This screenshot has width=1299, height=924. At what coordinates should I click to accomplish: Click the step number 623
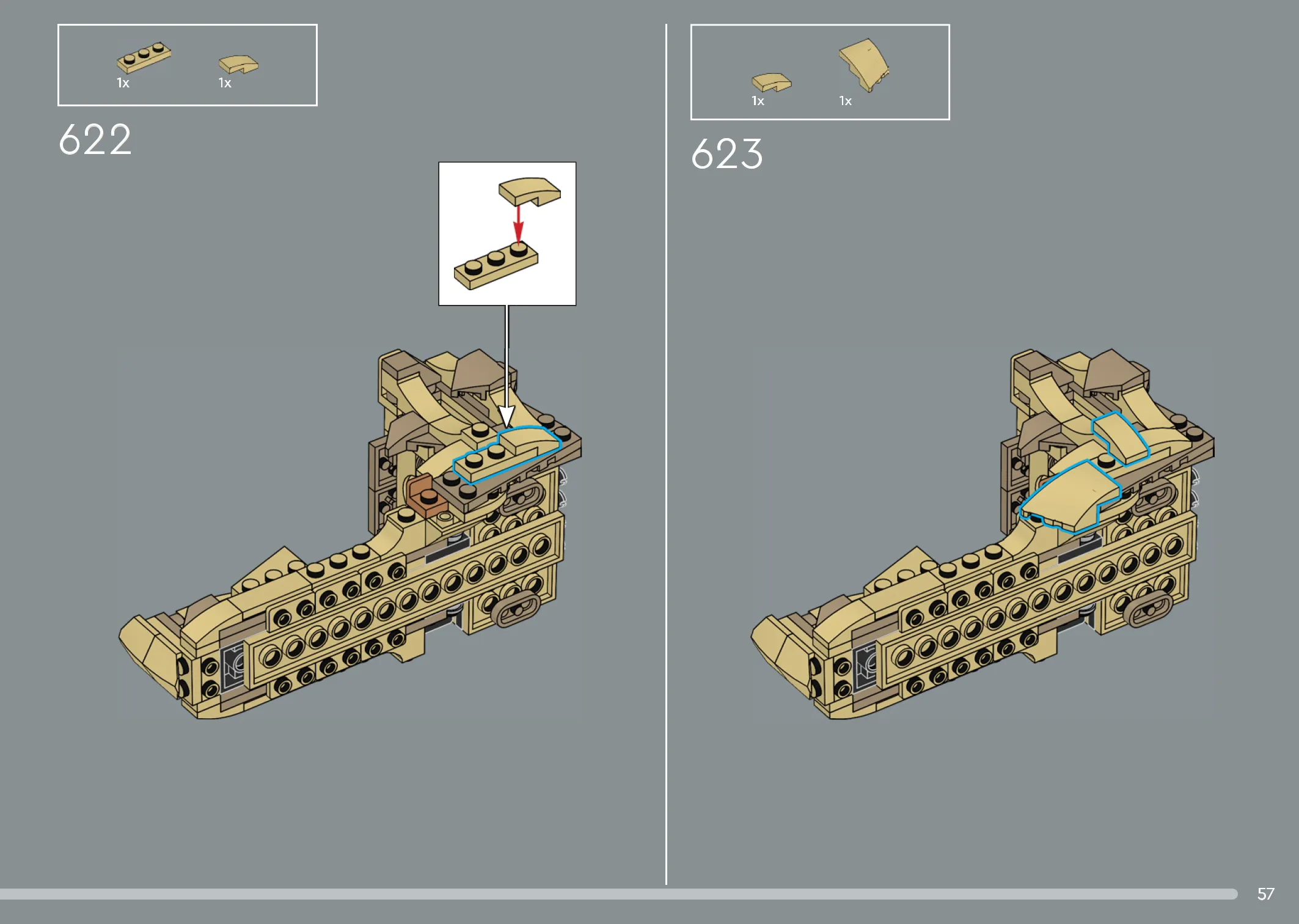pos(727,153)
